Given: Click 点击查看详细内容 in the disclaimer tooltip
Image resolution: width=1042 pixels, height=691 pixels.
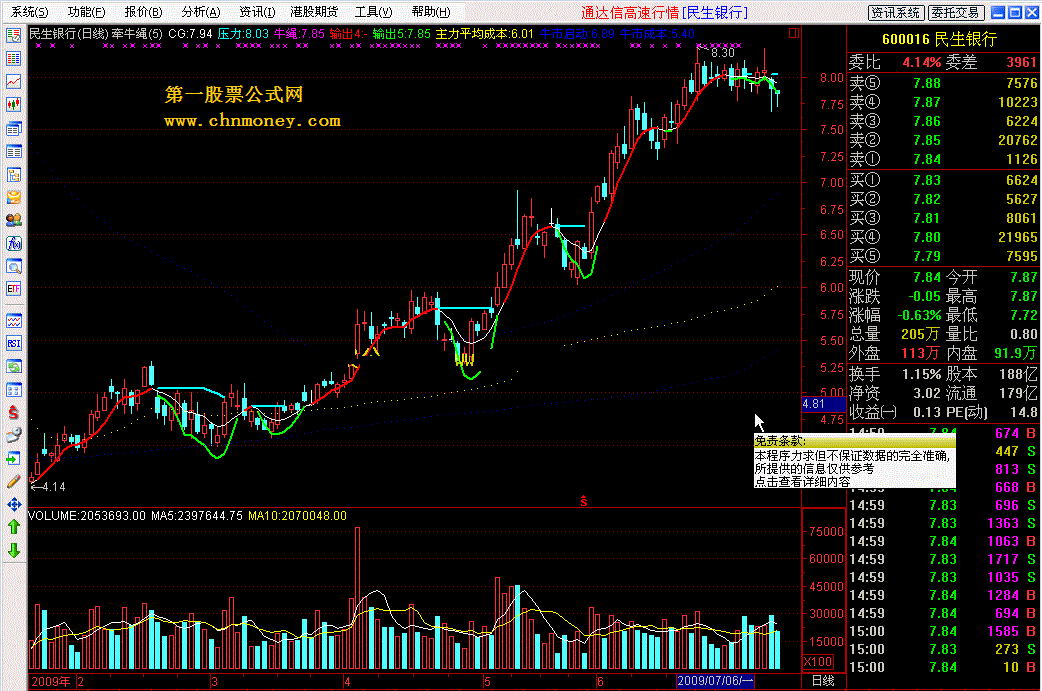Looking at the screenshot, I should [803, 482].
